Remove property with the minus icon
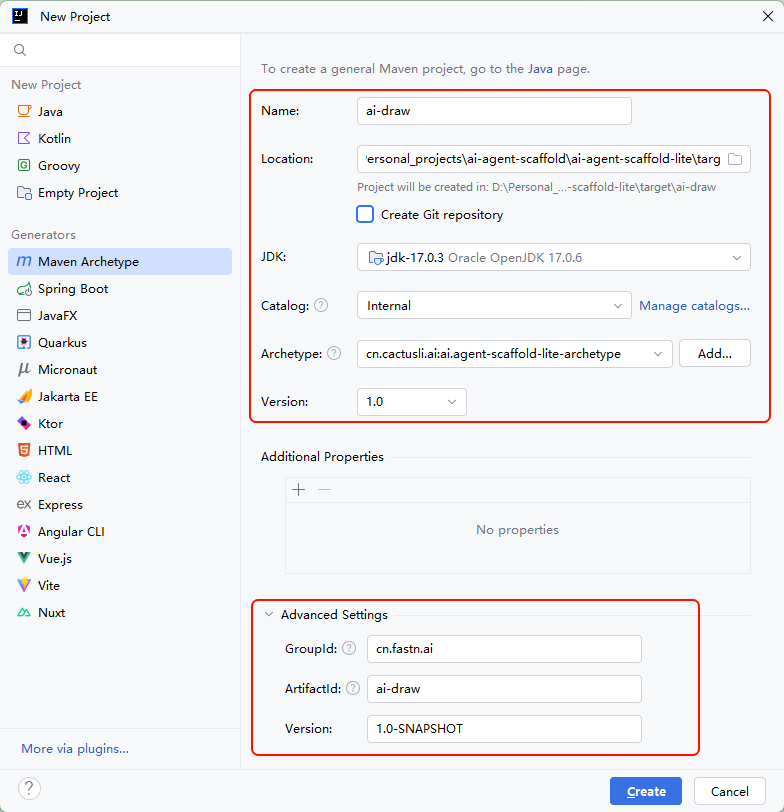The image size is (784, 812). click(325, 489)
